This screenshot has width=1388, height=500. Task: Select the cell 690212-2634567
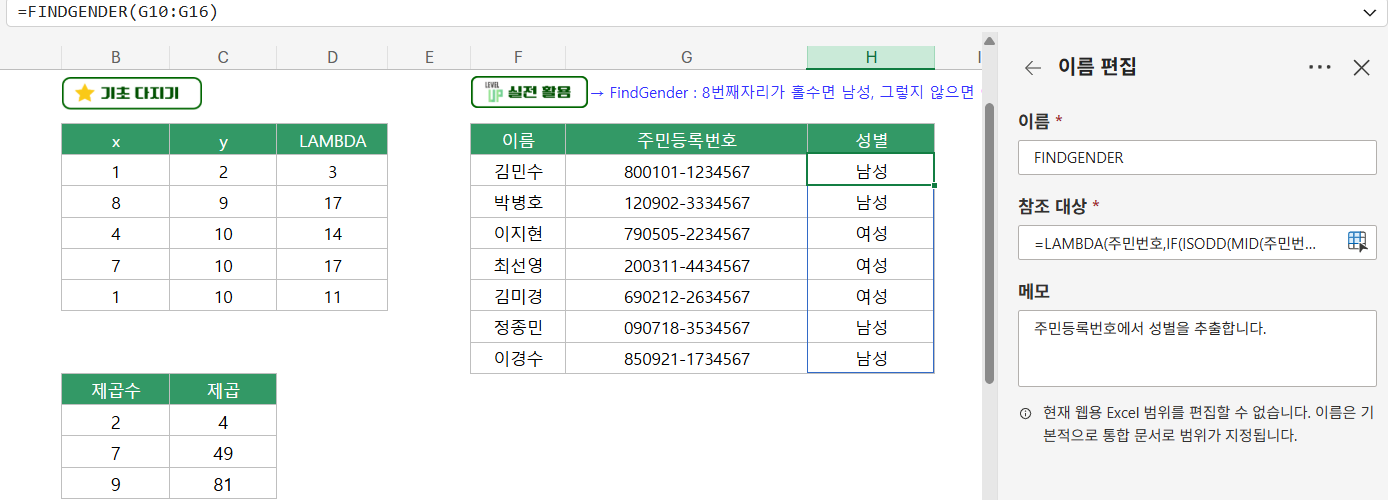(686, 296)
